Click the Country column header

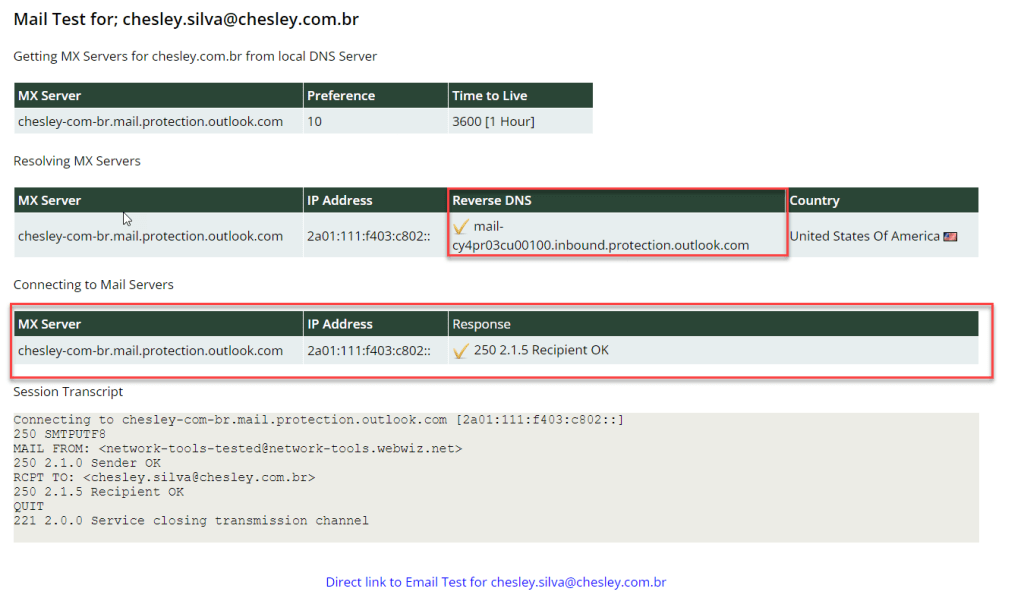[814, 200]
